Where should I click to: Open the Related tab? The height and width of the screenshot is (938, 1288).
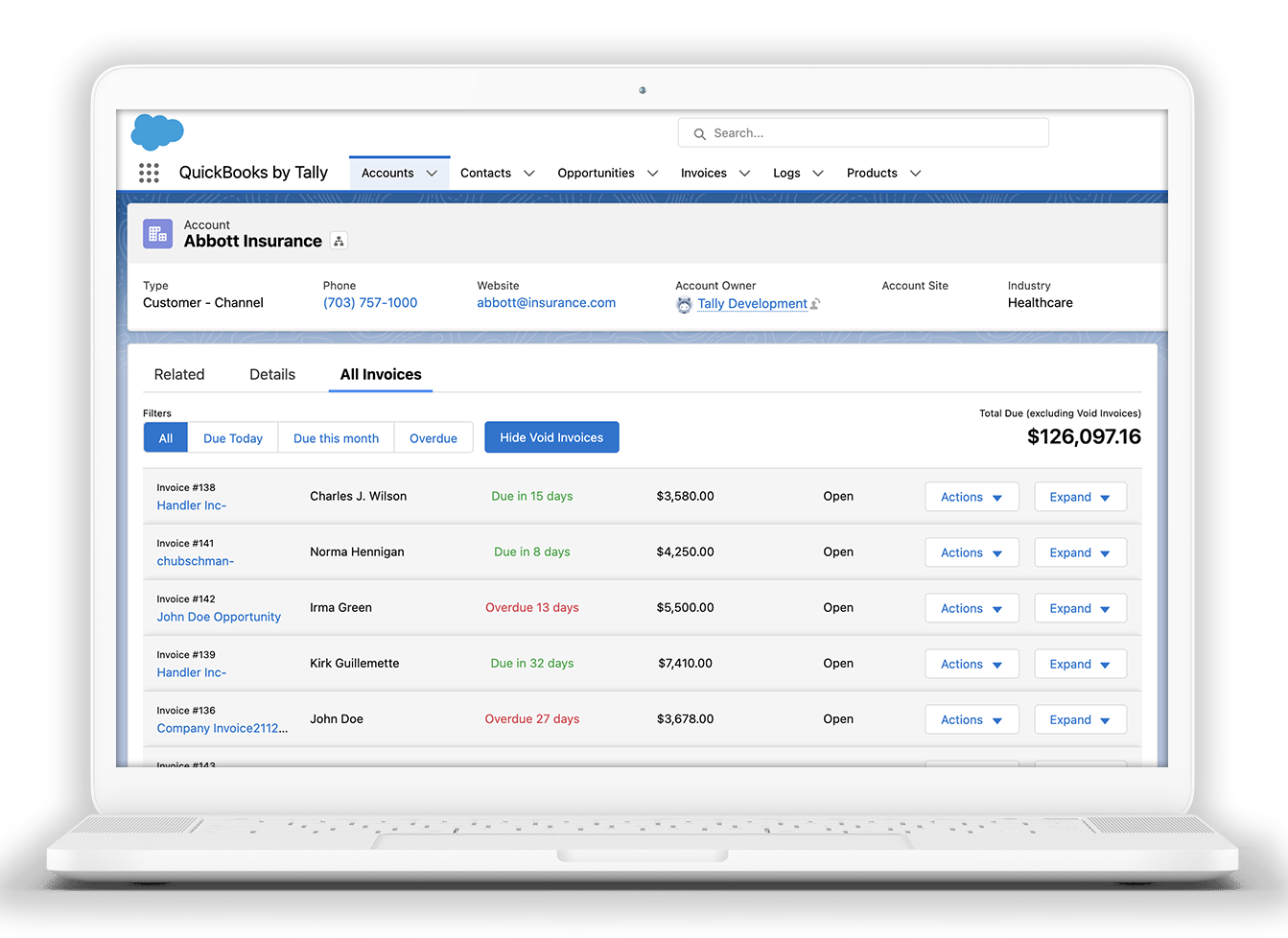coord(178,374)
